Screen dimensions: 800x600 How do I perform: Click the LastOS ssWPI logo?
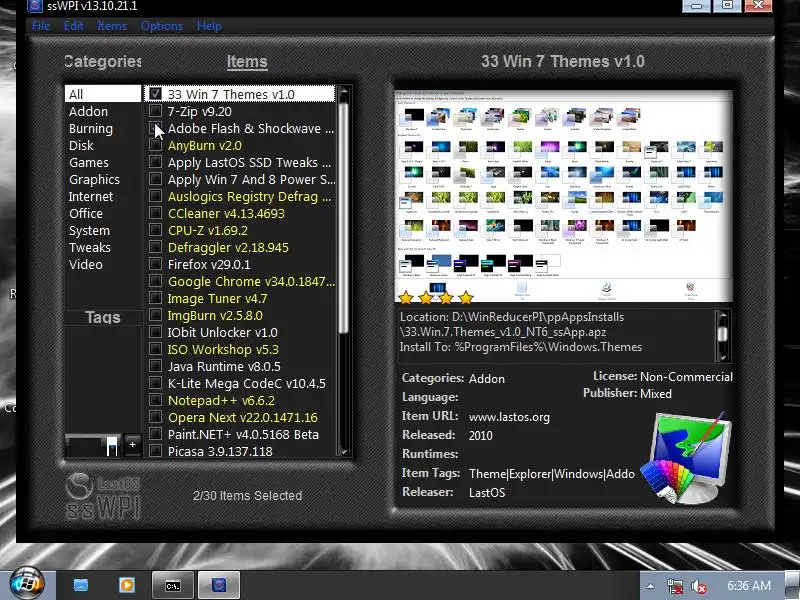tap(103, 496)
